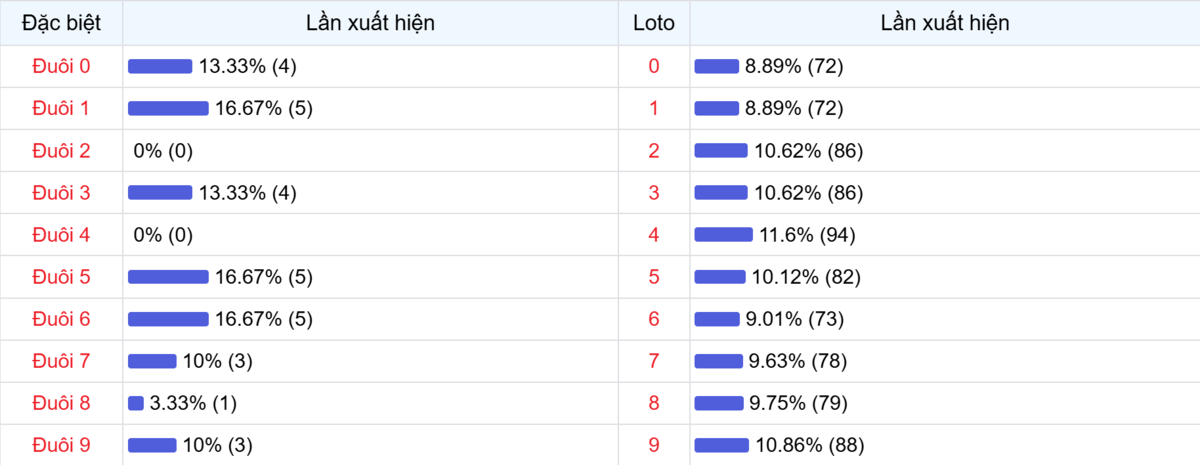
Task: Click the 10.86% bar for Loto 9
Action: tap(721, 445)
